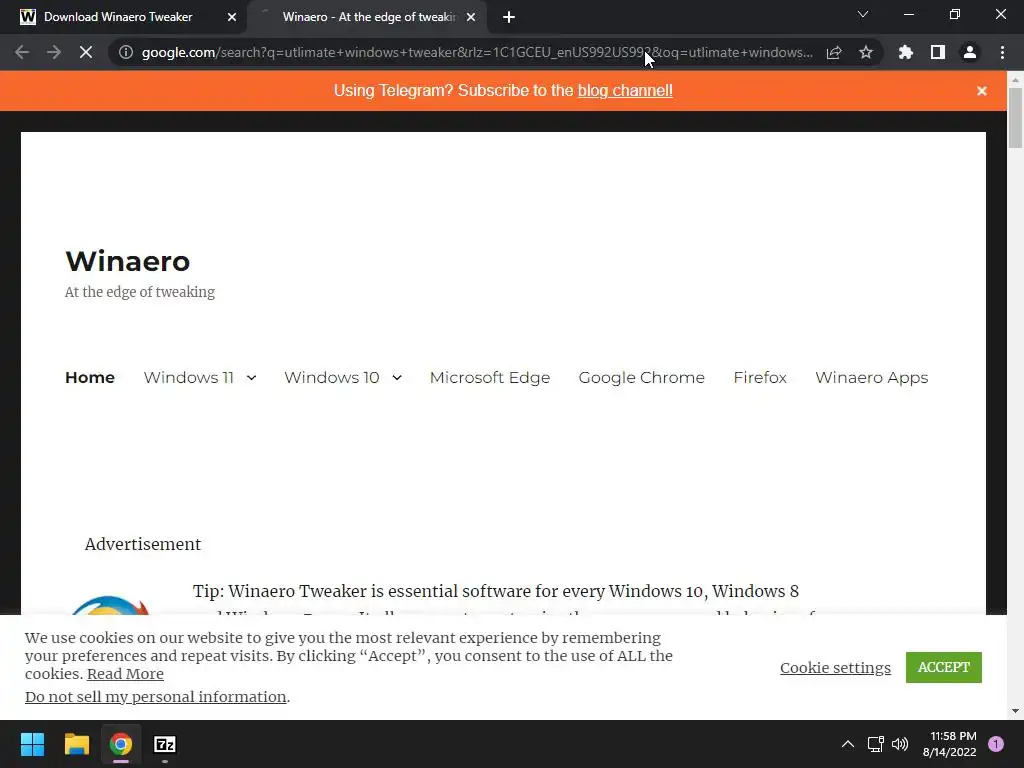Open a new browser tab
1024x768 pixels.
509,17
